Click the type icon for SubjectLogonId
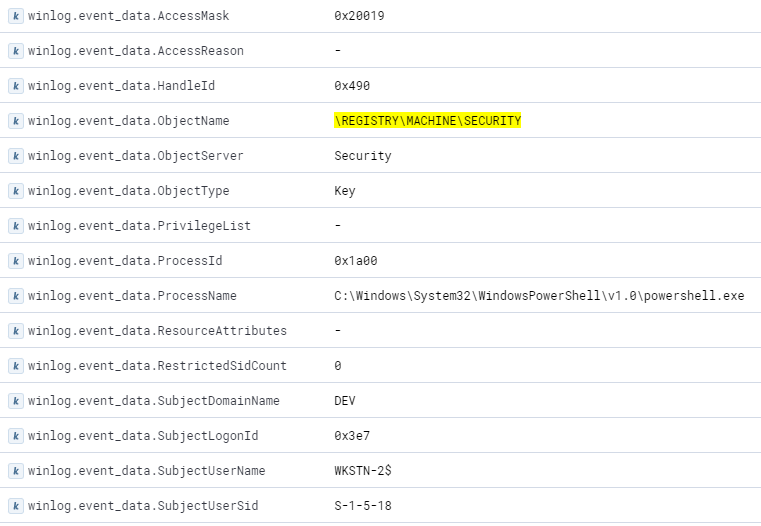 pyautogui.click(x=15, y=436)
